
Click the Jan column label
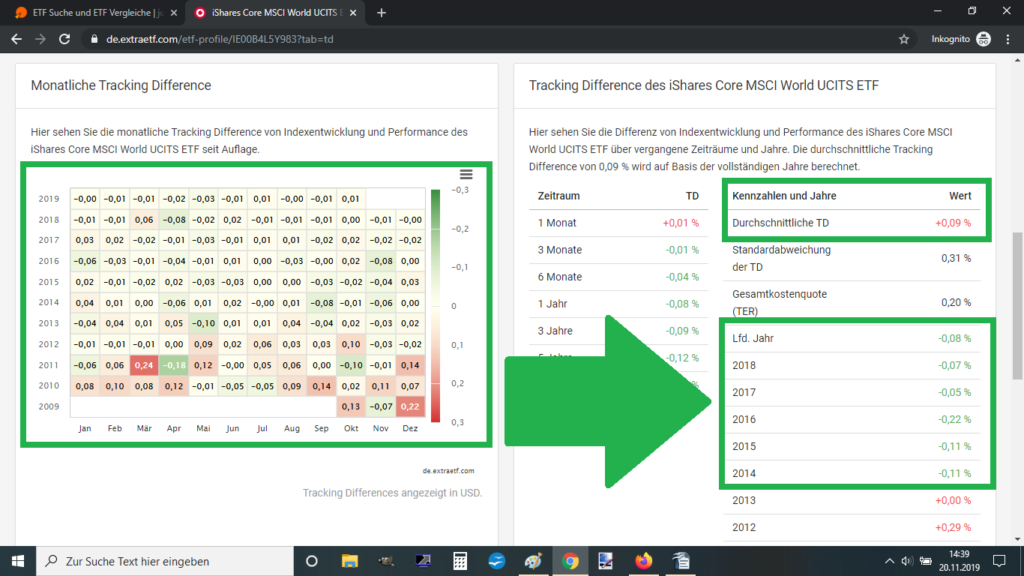pos(85,428)
